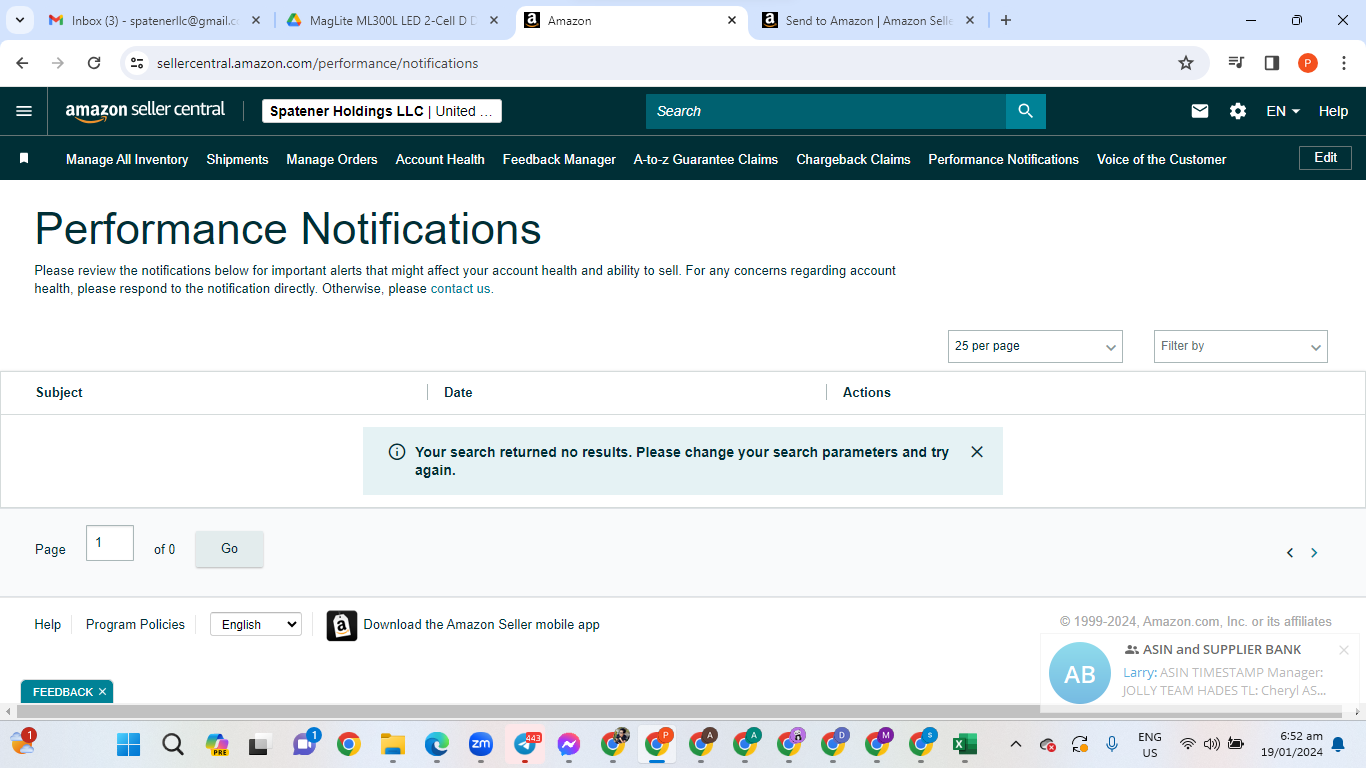Open Microsoft Edge from the taskbar
This screenshot has height=768, width=1366.
click(437, 744)
